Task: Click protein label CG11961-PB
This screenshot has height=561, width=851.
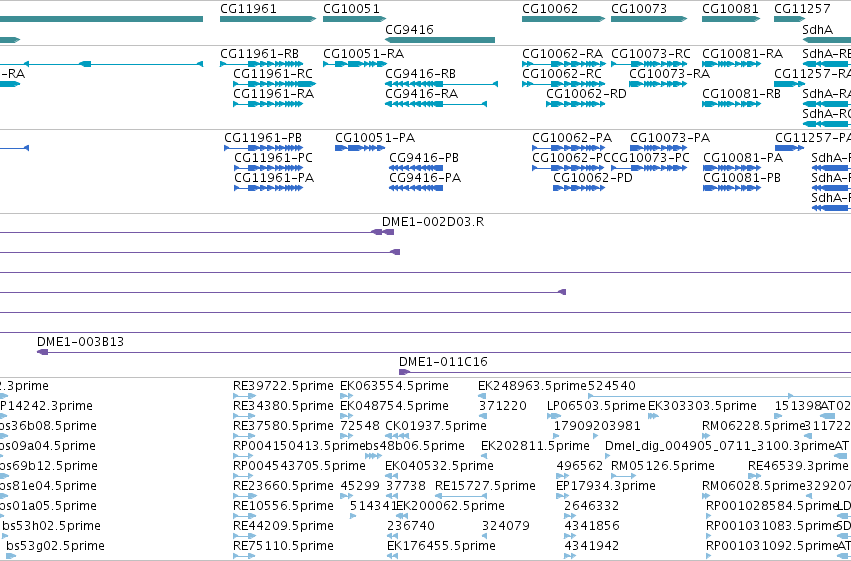Action: [263, 138]
